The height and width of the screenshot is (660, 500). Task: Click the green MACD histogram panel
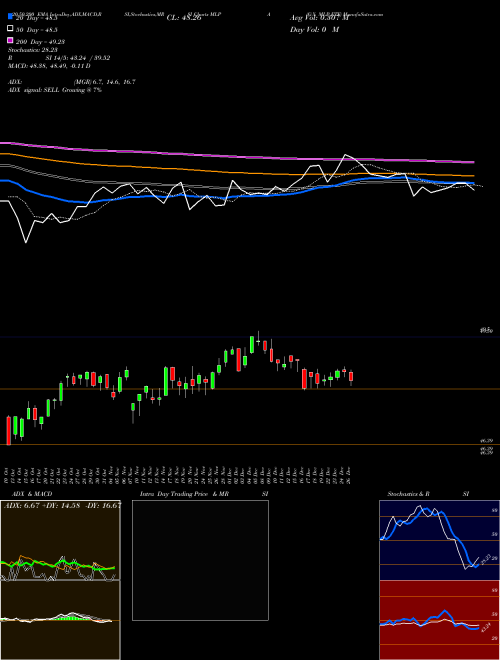(60, 620)
